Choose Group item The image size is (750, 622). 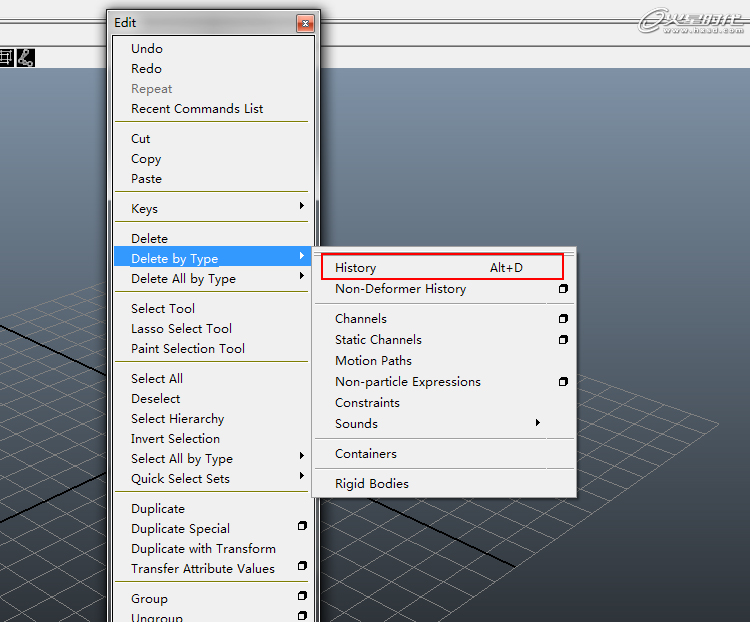pos(149,599)
